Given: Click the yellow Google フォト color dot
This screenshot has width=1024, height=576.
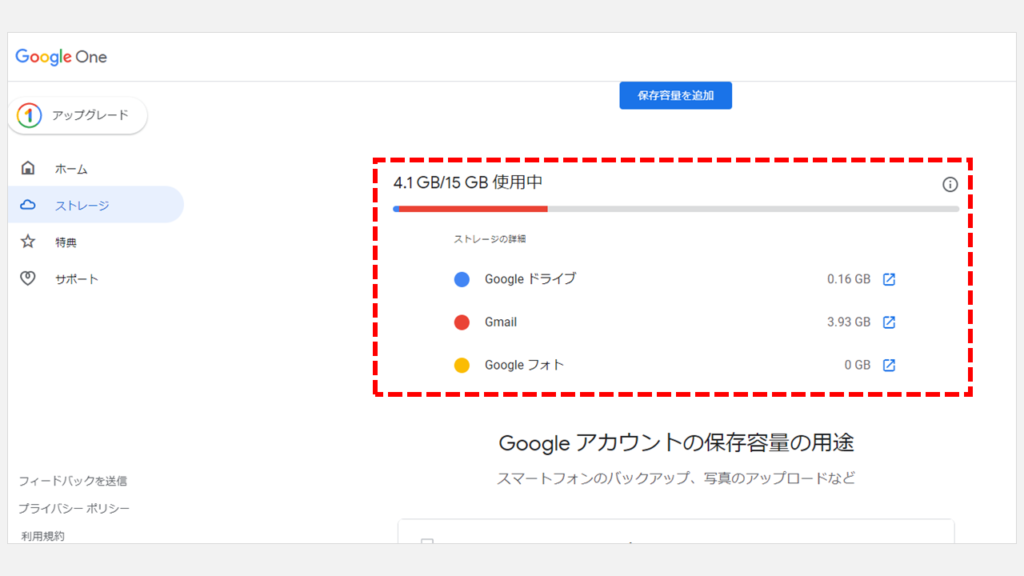Looking at the screenshot, I should 462,365.
